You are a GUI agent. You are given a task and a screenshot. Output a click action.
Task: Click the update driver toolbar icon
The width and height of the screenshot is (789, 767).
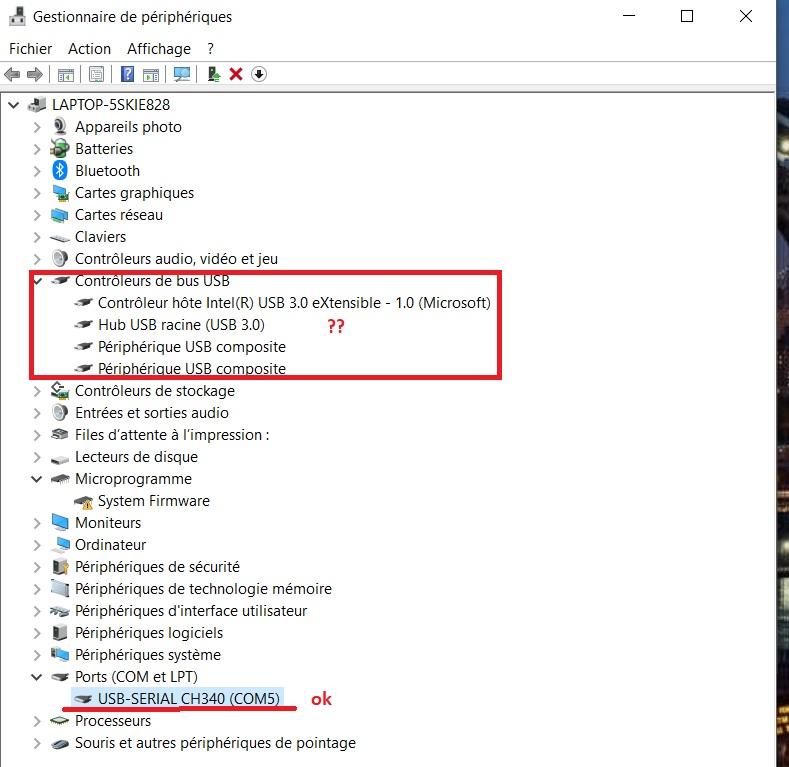click(214, 74)
